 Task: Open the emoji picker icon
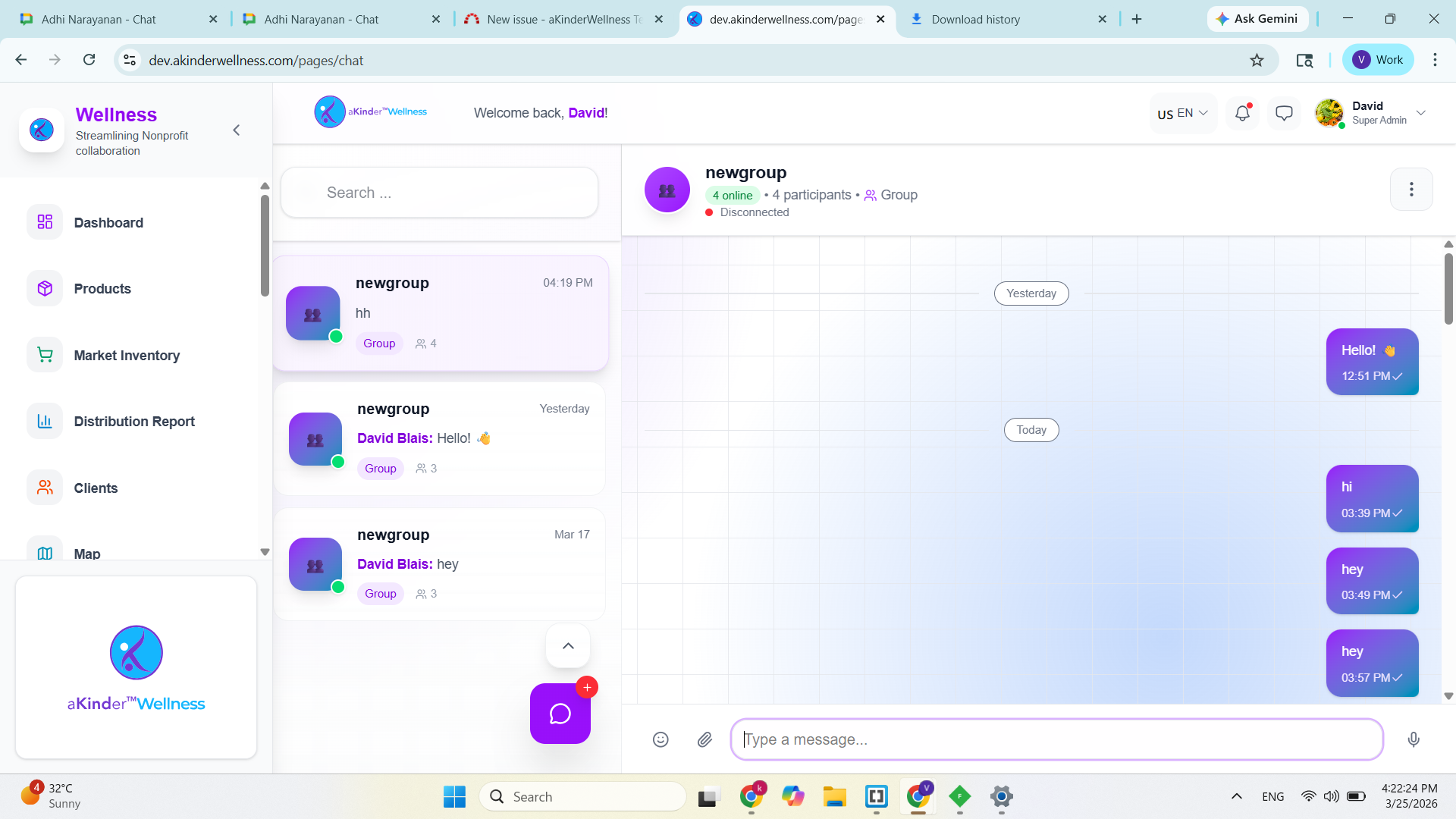(661, 739)
